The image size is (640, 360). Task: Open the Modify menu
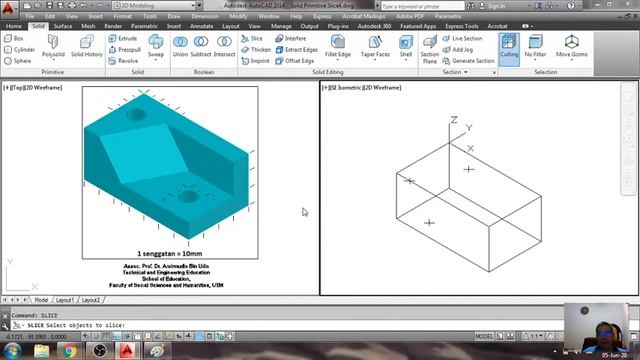238,16
